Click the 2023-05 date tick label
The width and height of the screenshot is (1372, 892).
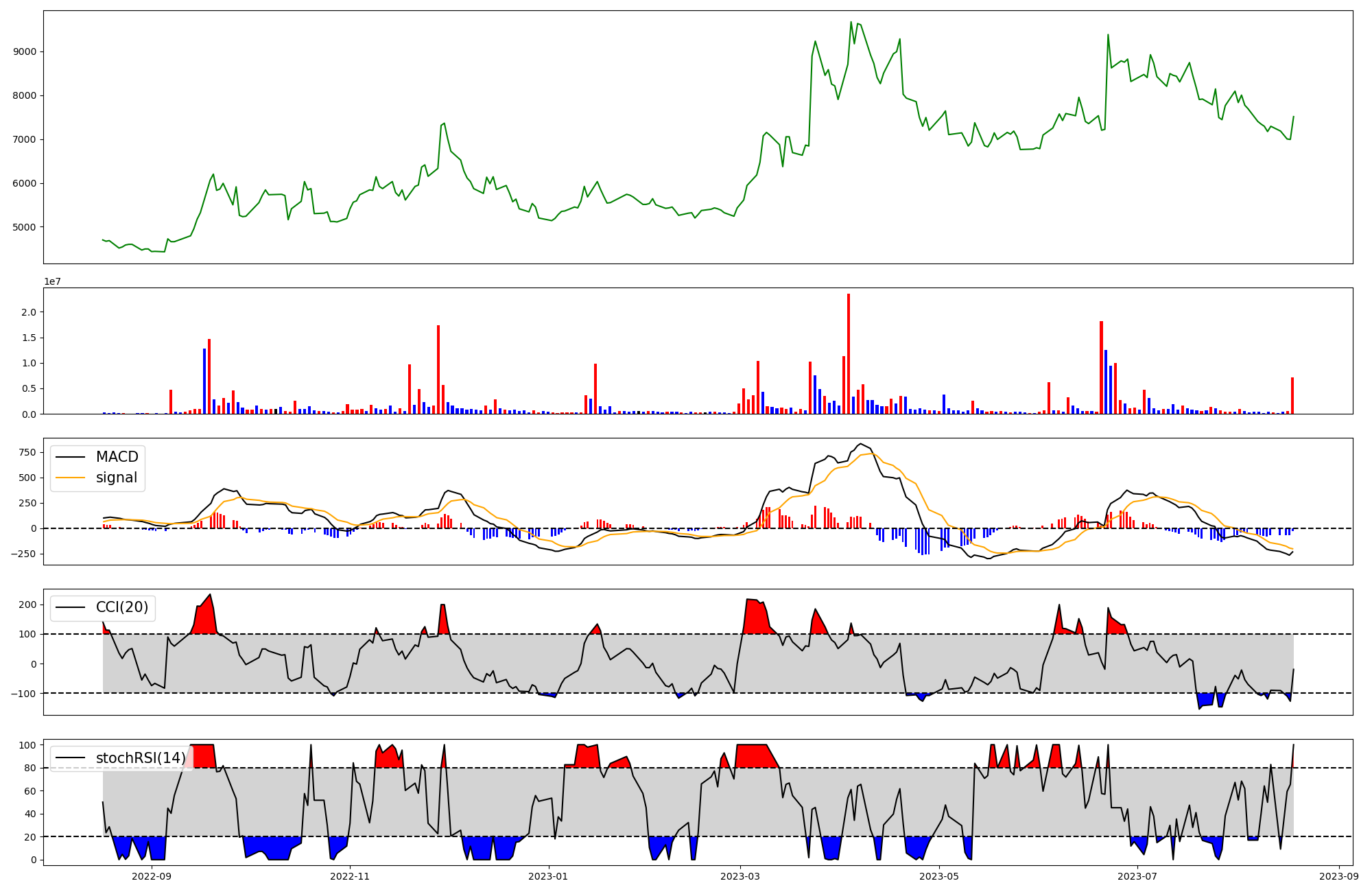tap(939, 876)
